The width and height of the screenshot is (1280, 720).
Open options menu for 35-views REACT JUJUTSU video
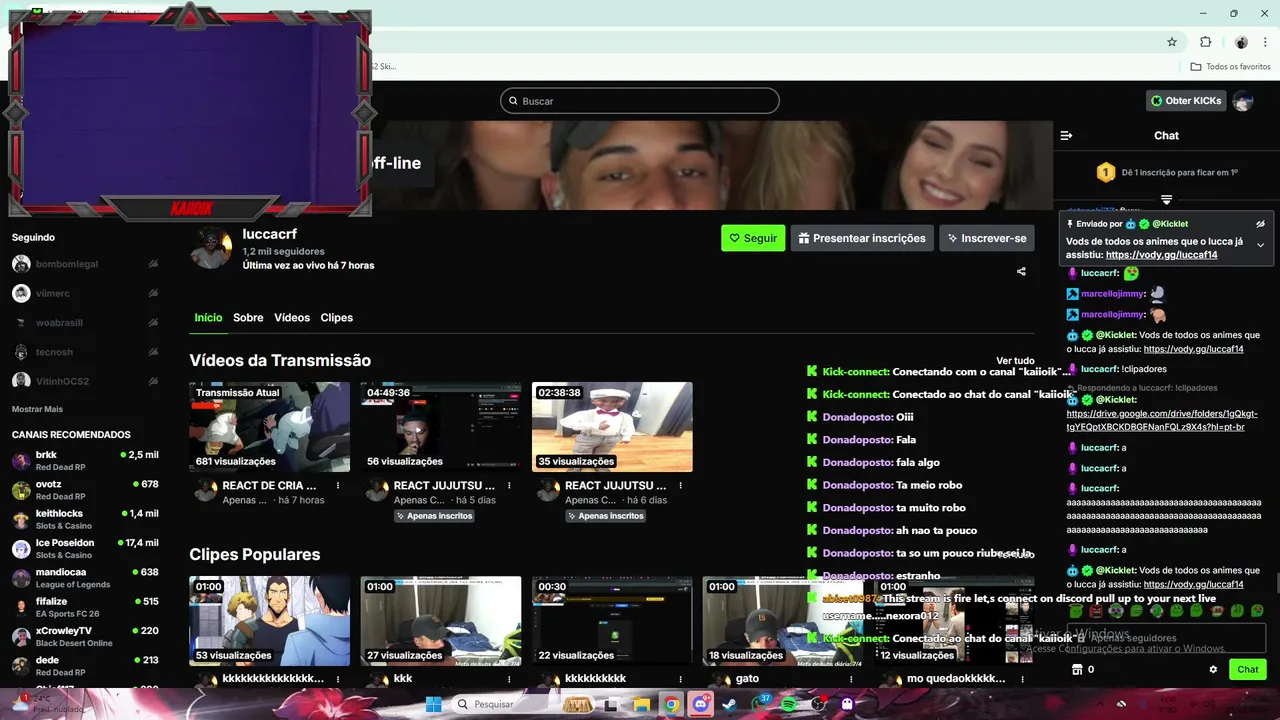pos(680,486)
